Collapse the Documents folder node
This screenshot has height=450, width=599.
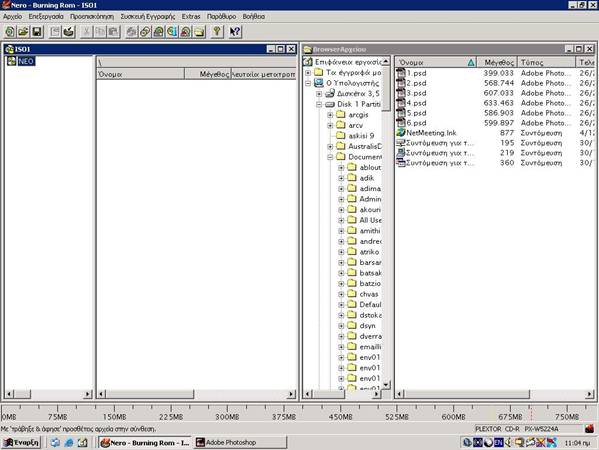330,157
